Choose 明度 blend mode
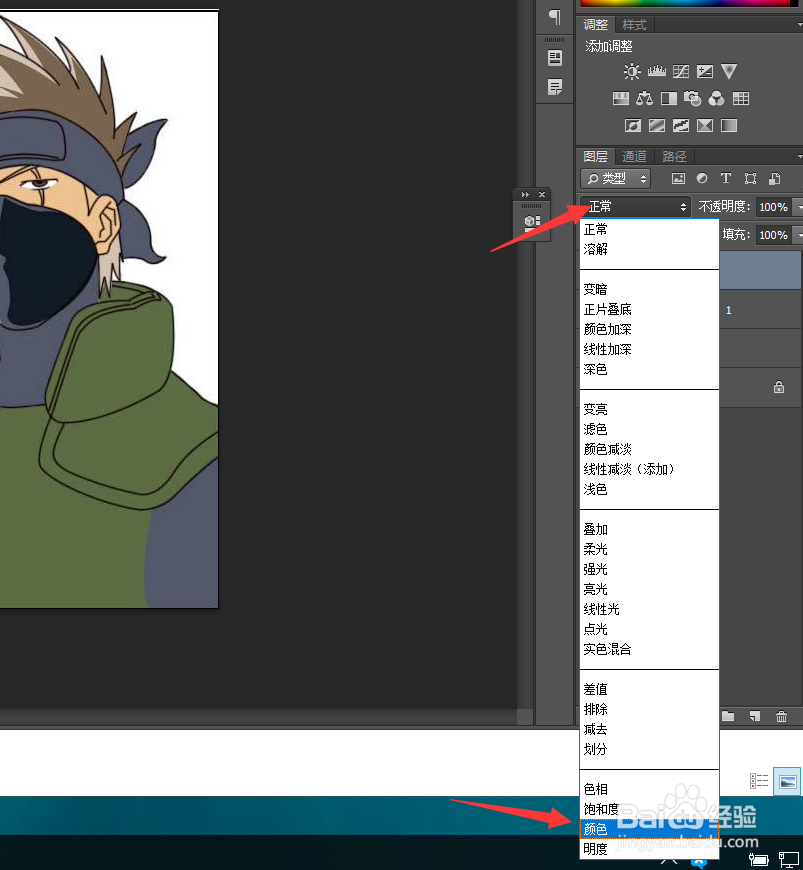The image size is (803, 870). tap(649, 849)
